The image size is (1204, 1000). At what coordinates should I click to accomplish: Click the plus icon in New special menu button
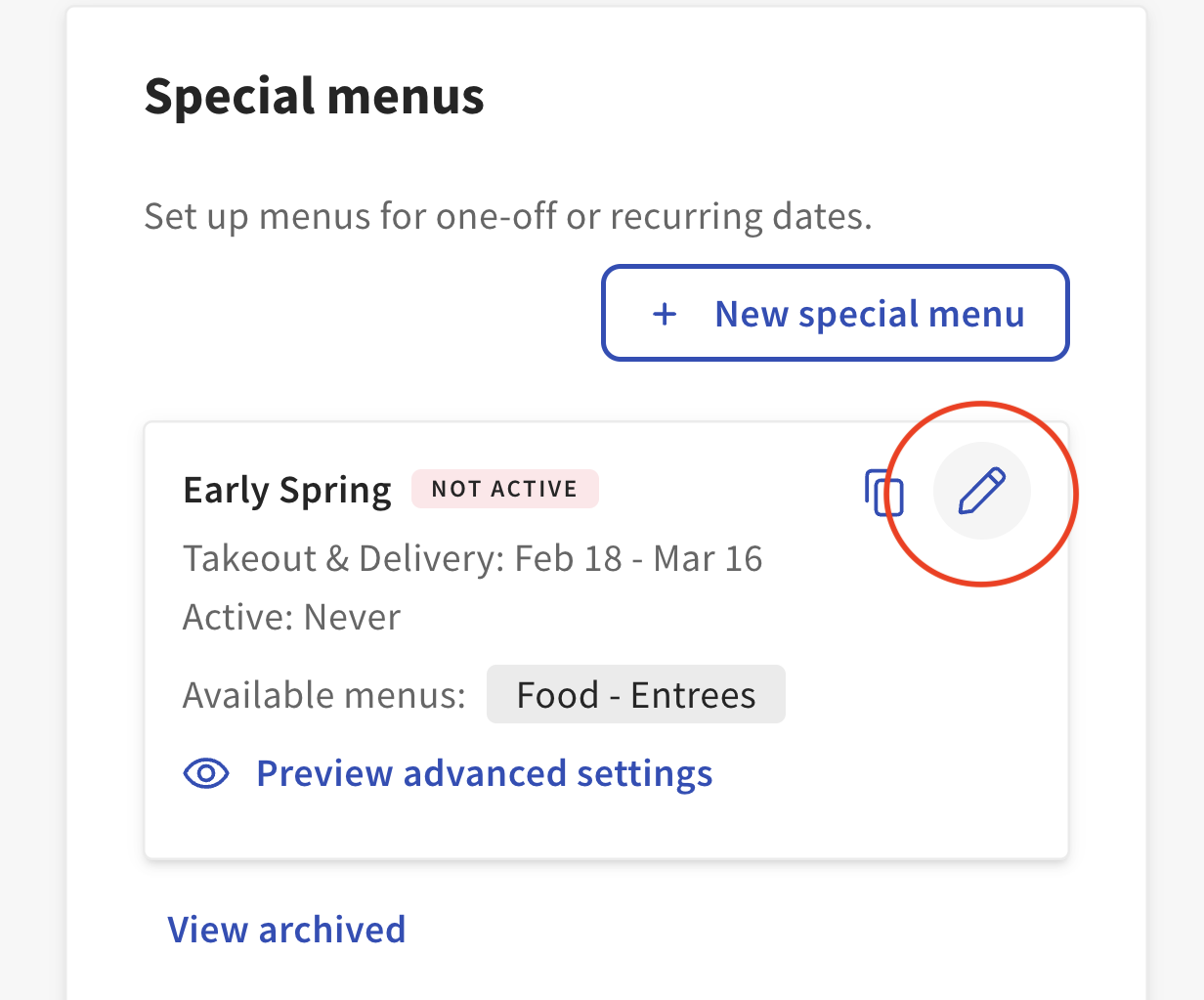click(x=664, y=314)
